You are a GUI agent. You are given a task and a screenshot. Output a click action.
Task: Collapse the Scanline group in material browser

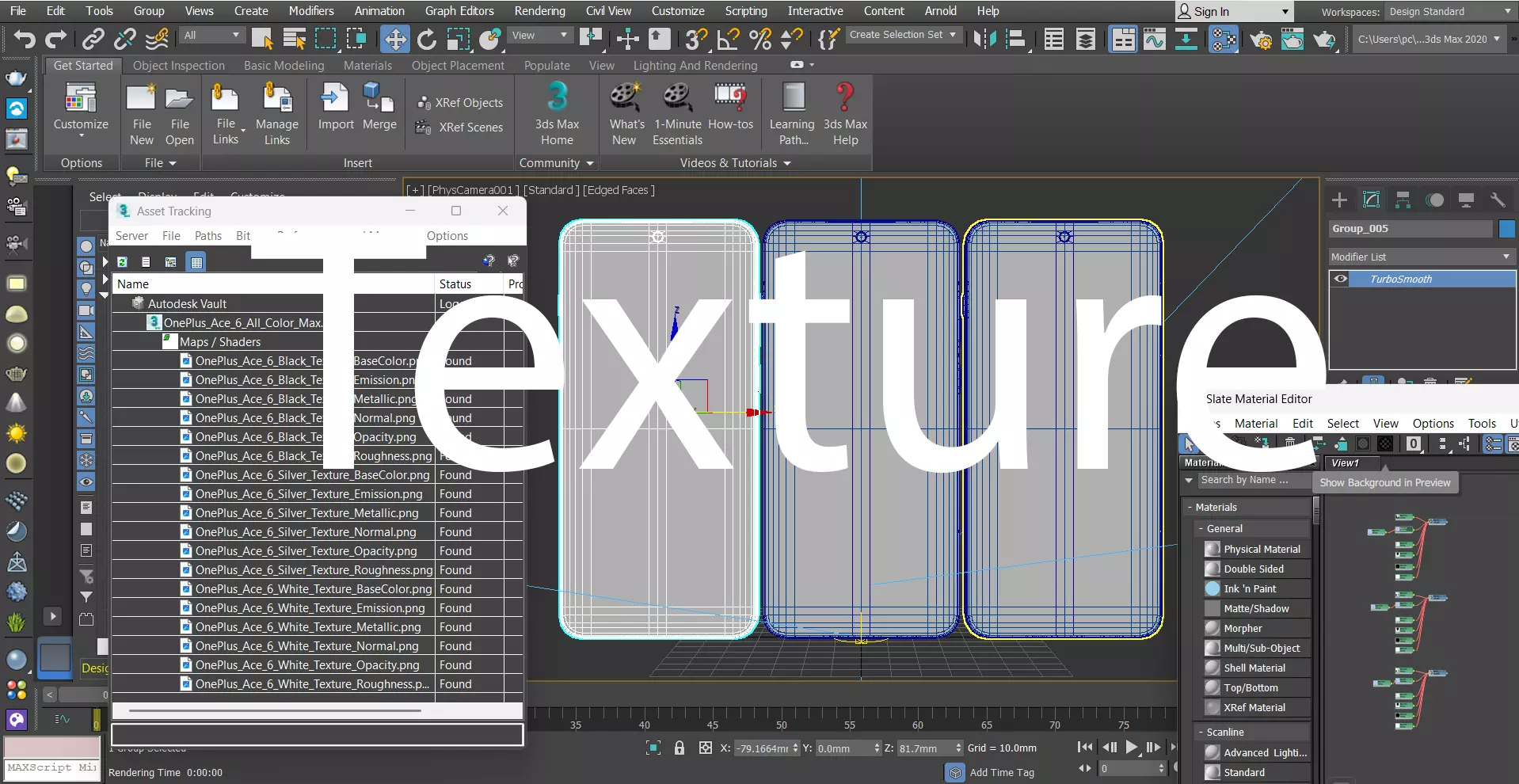coord(1201,732)
